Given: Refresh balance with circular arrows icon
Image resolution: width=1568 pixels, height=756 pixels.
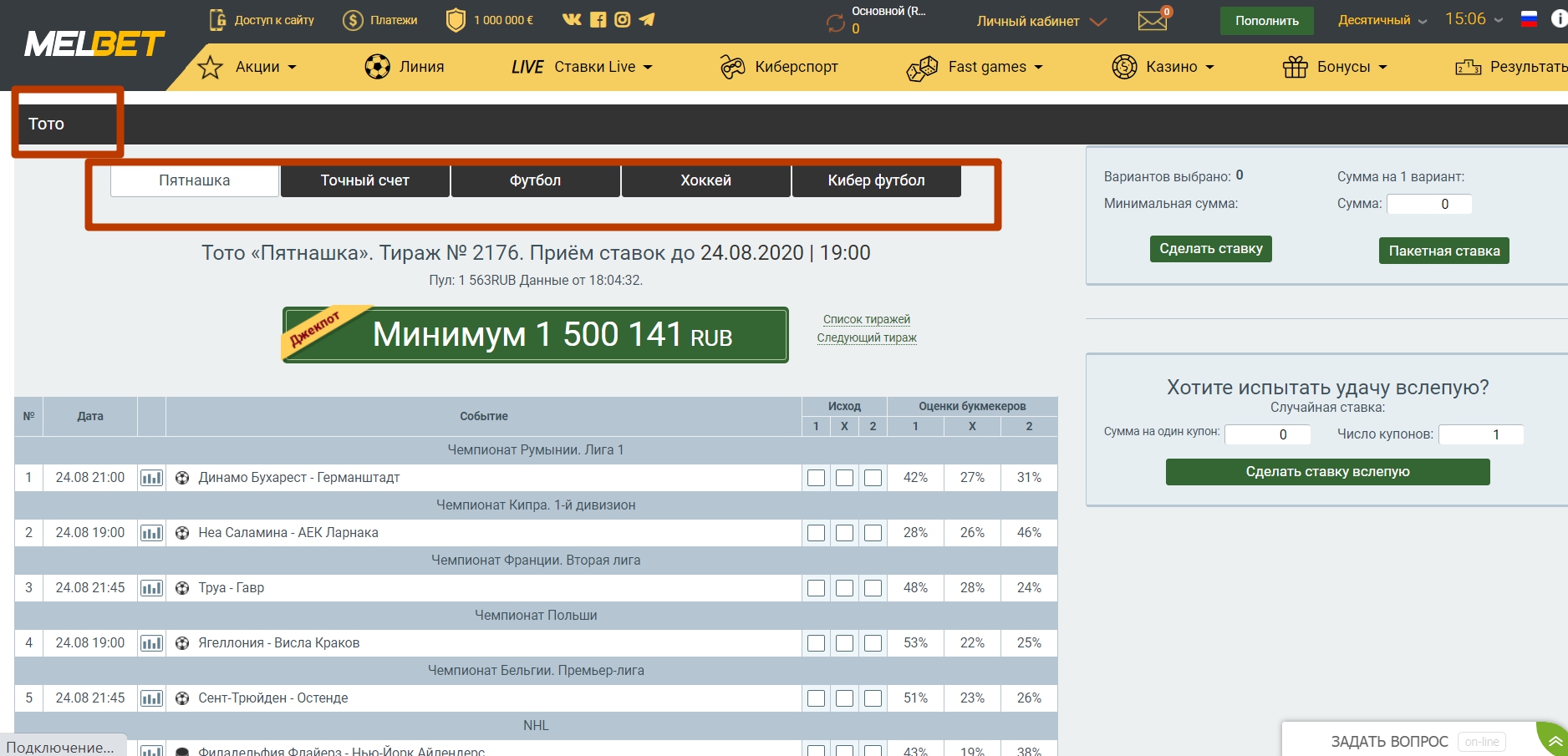Looking at the screenshot, I should [x=836, y=23].
